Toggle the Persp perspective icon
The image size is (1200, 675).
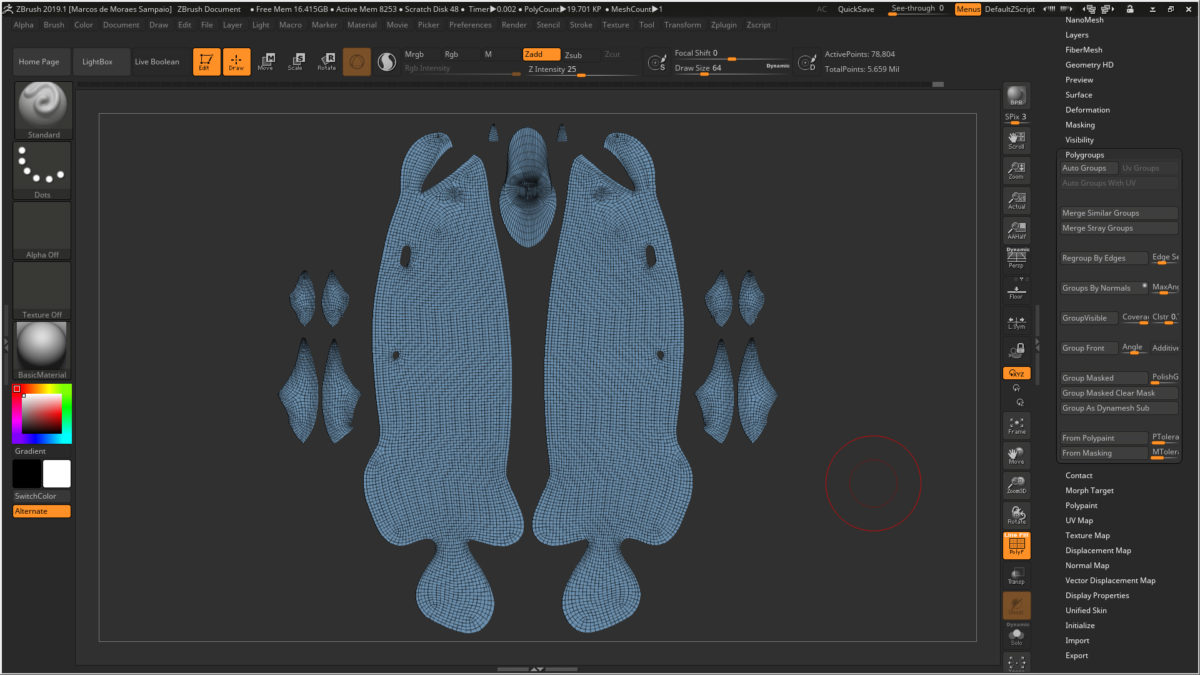1016,258
